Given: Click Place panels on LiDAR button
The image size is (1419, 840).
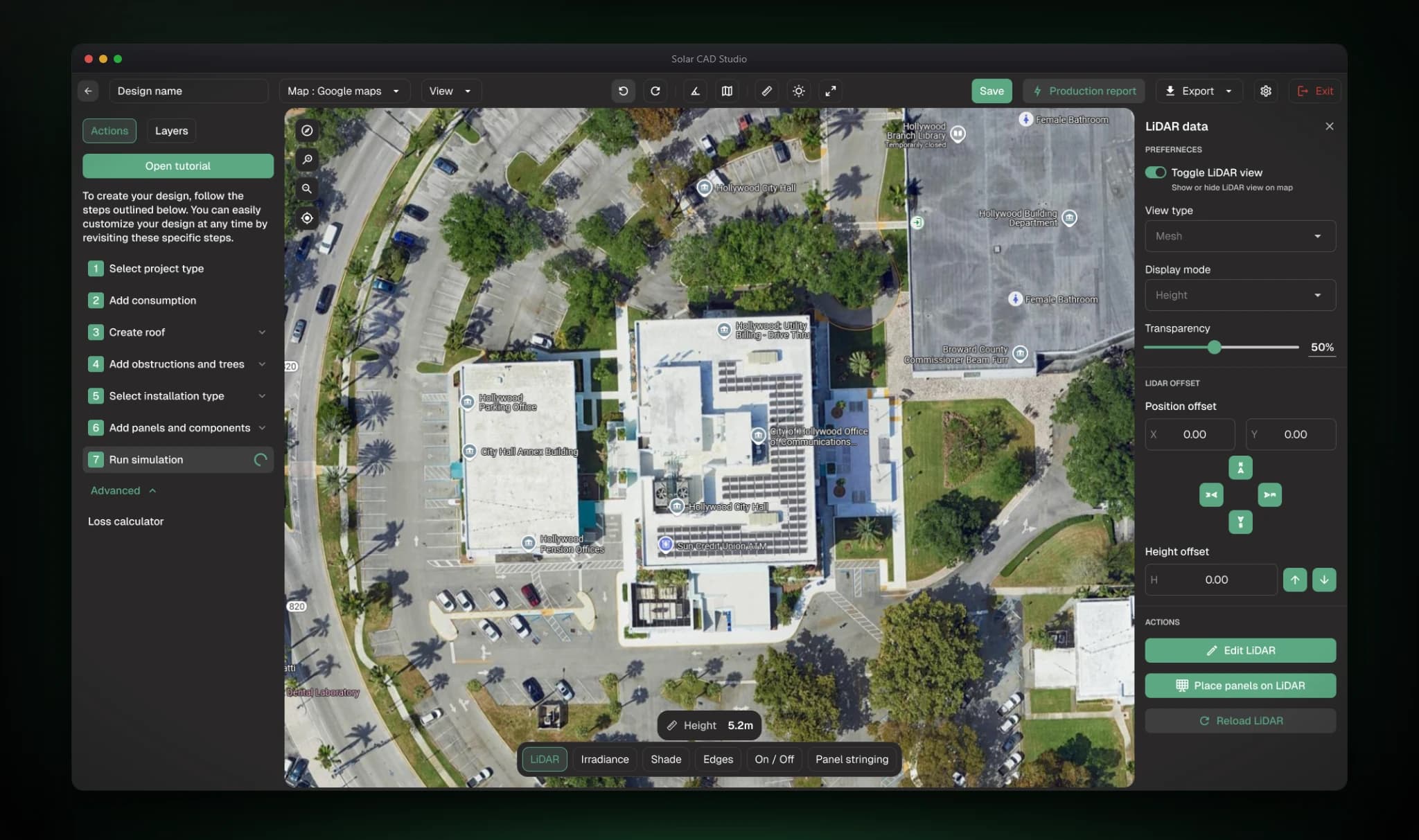Looking at the screenshot, I should tap(1240, 686).
